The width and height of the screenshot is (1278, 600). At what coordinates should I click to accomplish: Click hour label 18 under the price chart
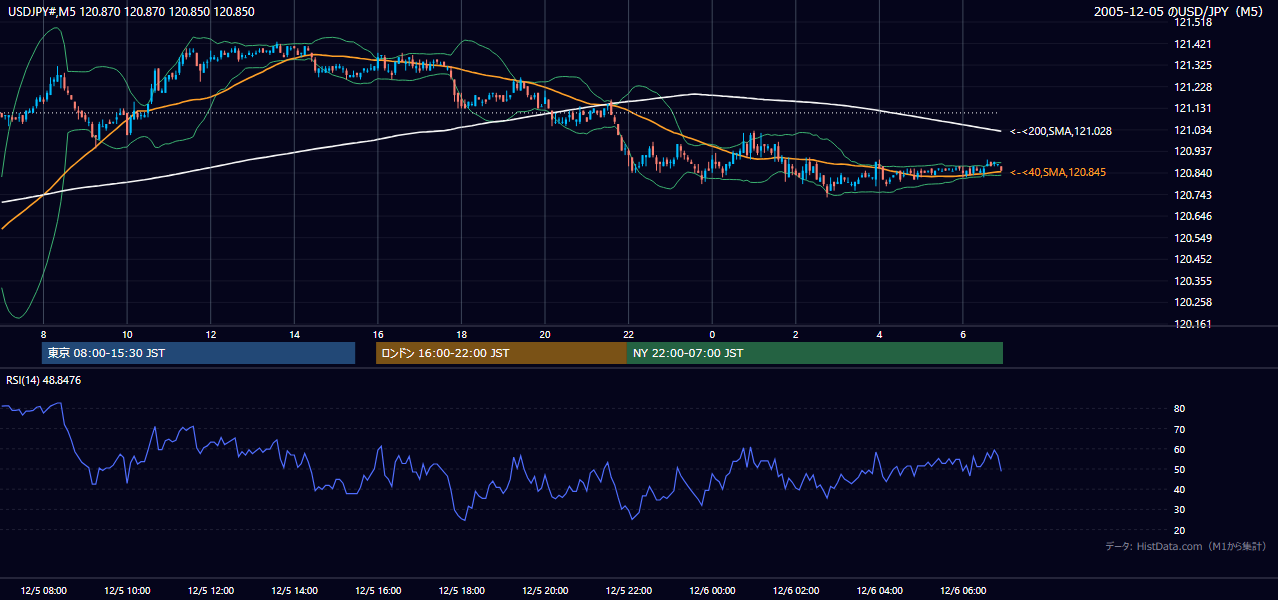[461, 333]
